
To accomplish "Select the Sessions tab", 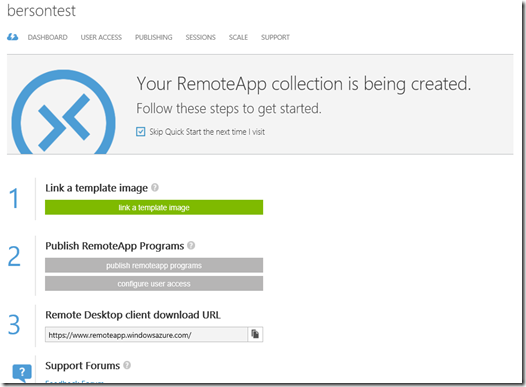I will point(201,37).
